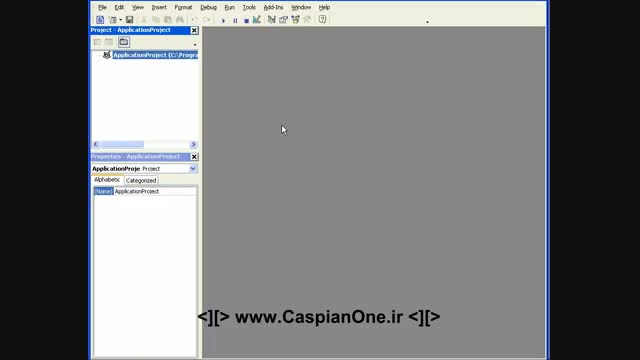The image size is (640, 360).
Task: Open Properties Window from the toolbar icon
Action: tap(283, 19)
